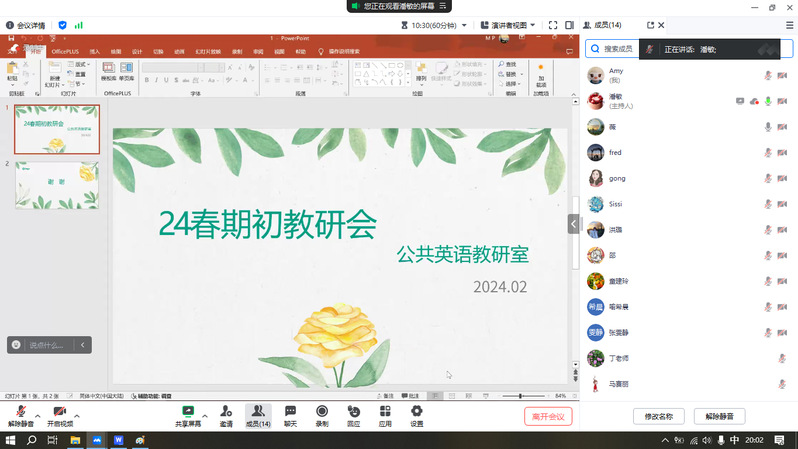Open the 设置 settings gear in meeting toolbar
798x449 pixels.
click(417, 412)
